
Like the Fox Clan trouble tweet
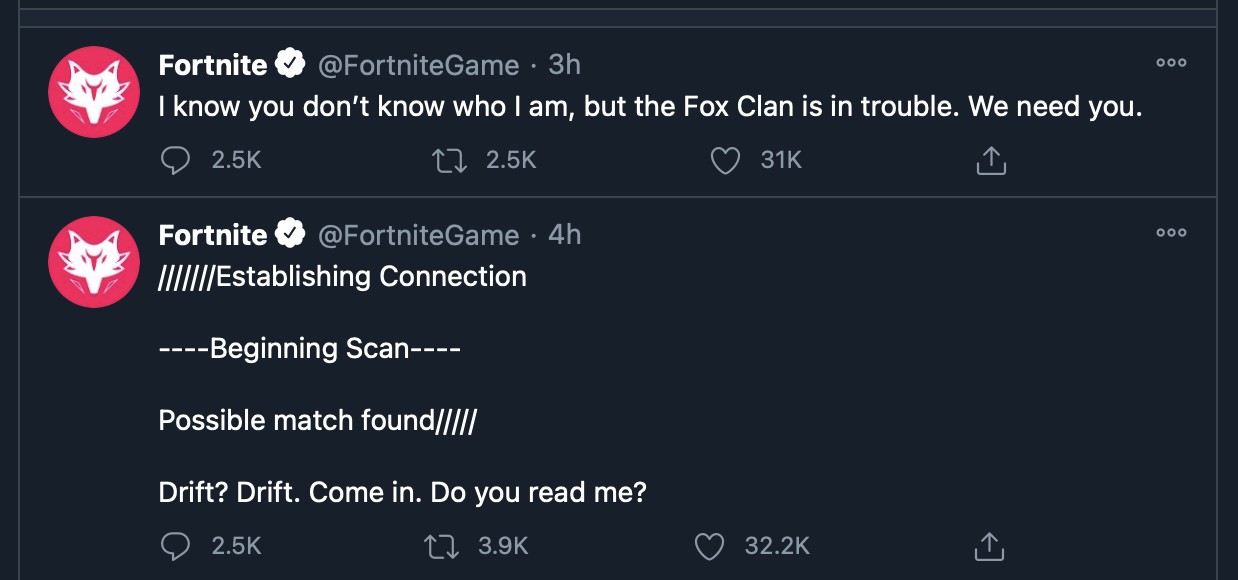coord(724,160)
